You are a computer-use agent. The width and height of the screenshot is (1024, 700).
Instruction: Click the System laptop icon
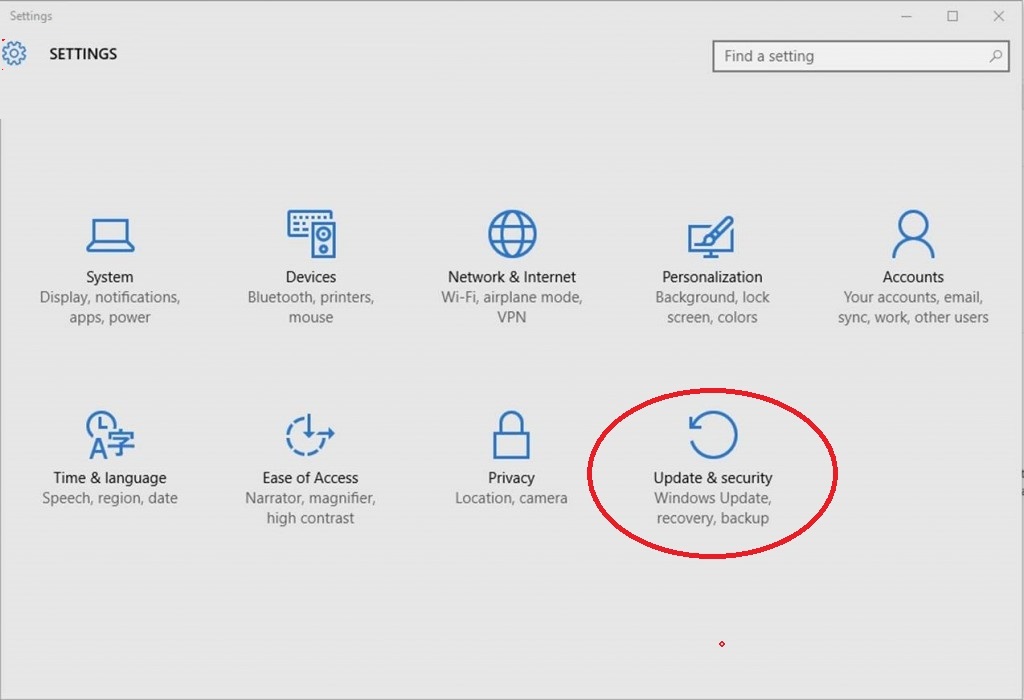click(x=110, y=235)
